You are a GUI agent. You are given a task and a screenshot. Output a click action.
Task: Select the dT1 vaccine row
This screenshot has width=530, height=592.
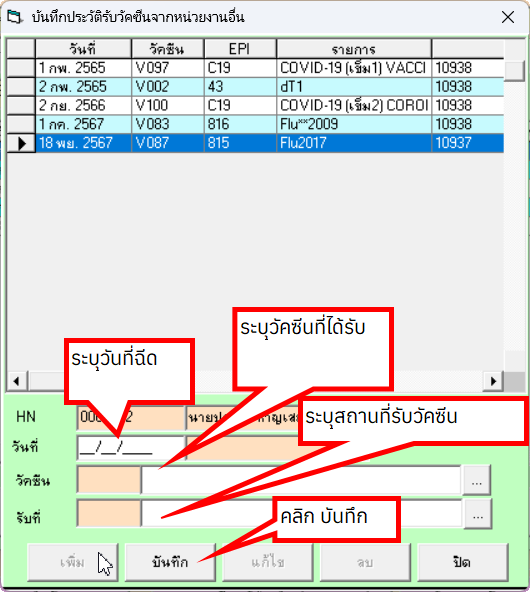tap(255, 87)
